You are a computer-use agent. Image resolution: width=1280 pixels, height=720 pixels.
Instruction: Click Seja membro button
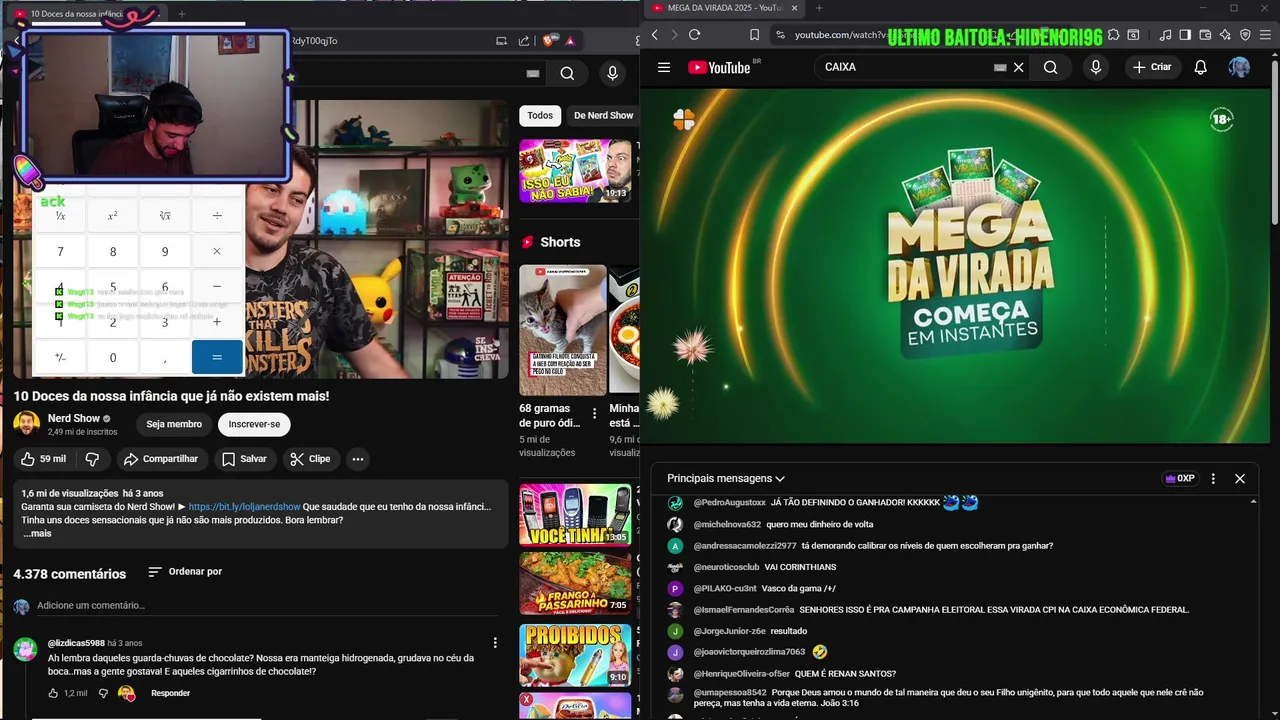(x=174, y=424)
